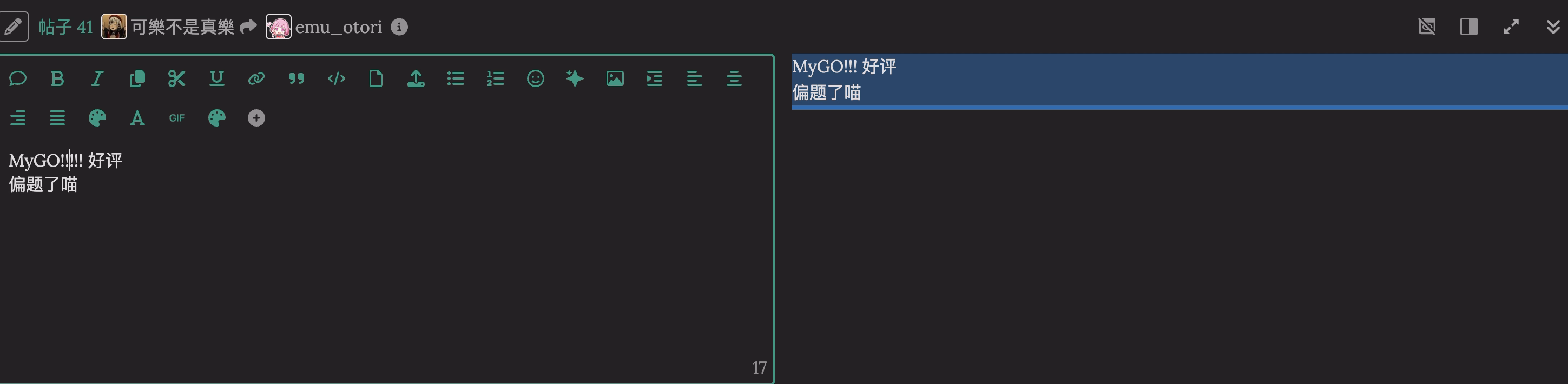Open the emoji smiley picker
1568x384 pixels.
(536, 78)
